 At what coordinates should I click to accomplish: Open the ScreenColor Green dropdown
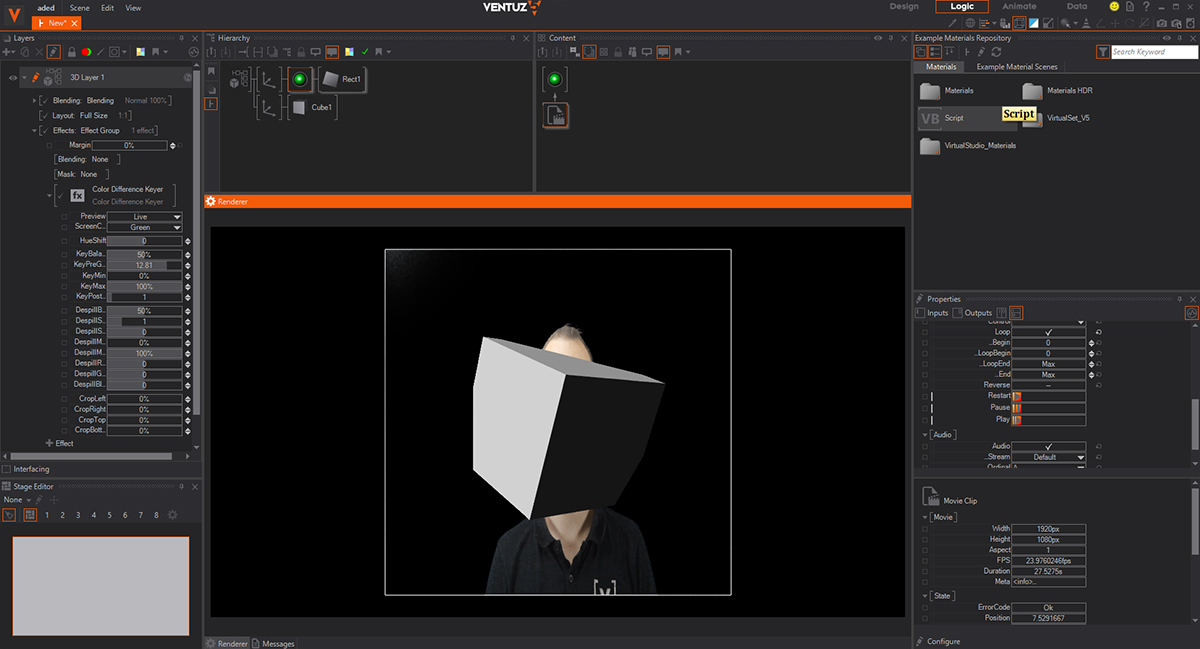coord(145,227)
